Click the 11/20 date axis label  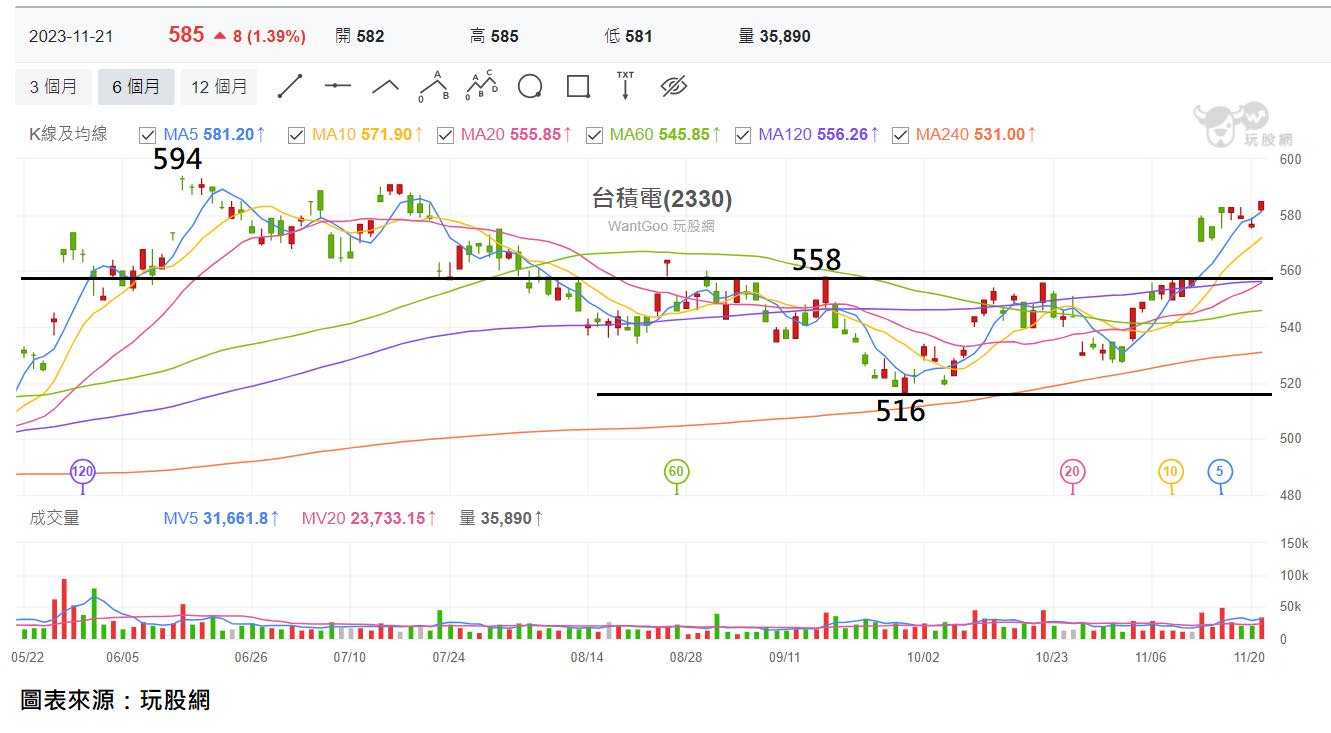pos(1250,657)
